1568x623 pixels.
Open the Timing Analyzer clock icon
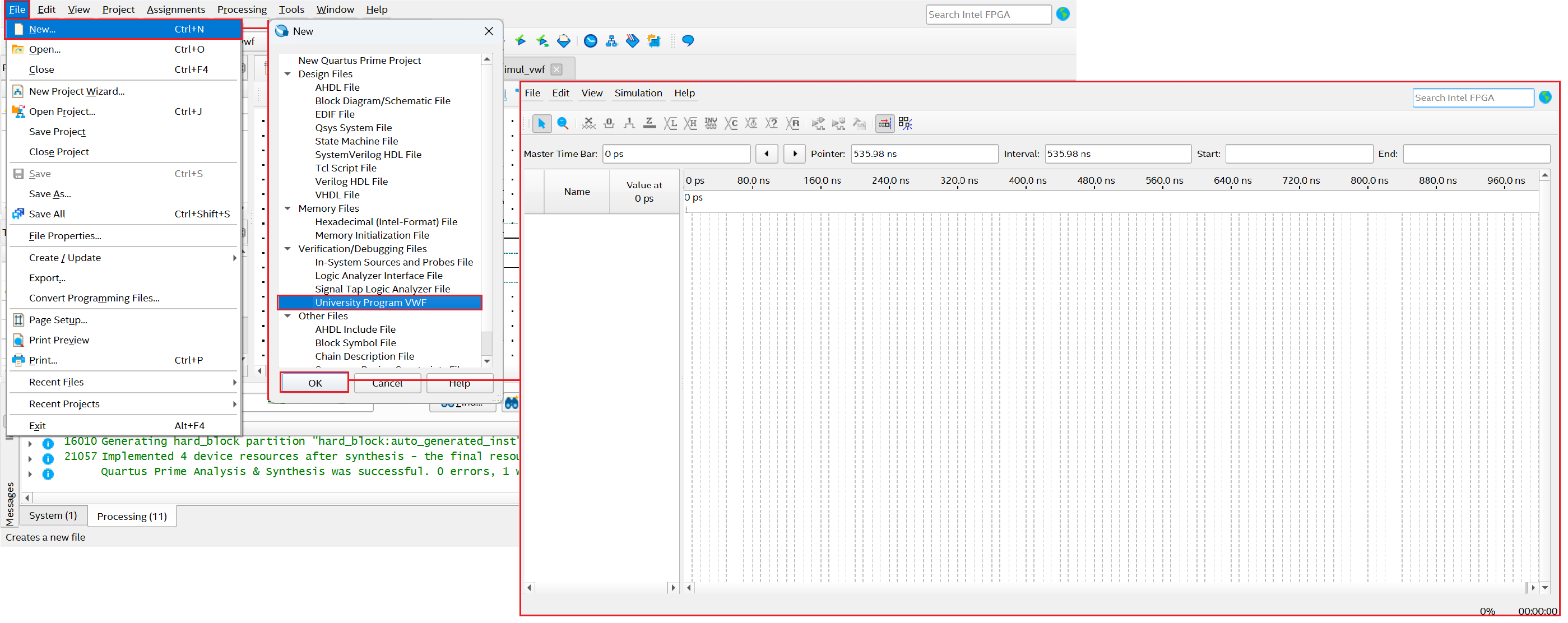click(591, 41)
